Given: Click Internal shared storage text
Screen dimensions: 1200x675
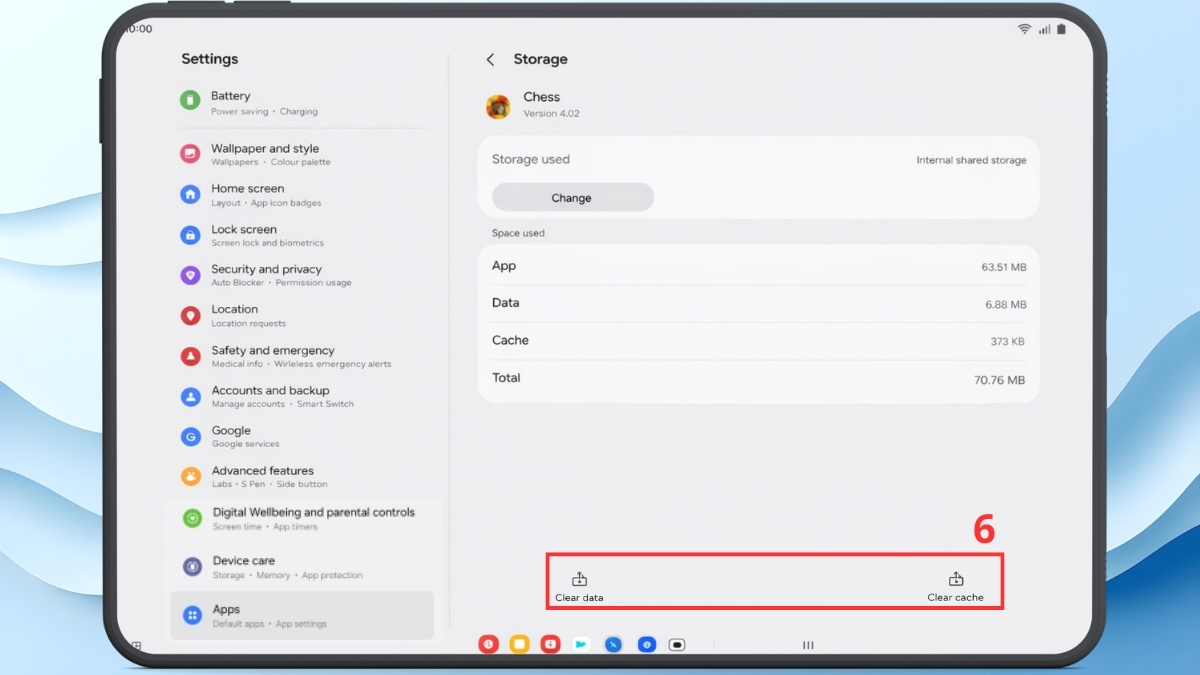Looking at the screenshot, I should click(x=971, y=160).
